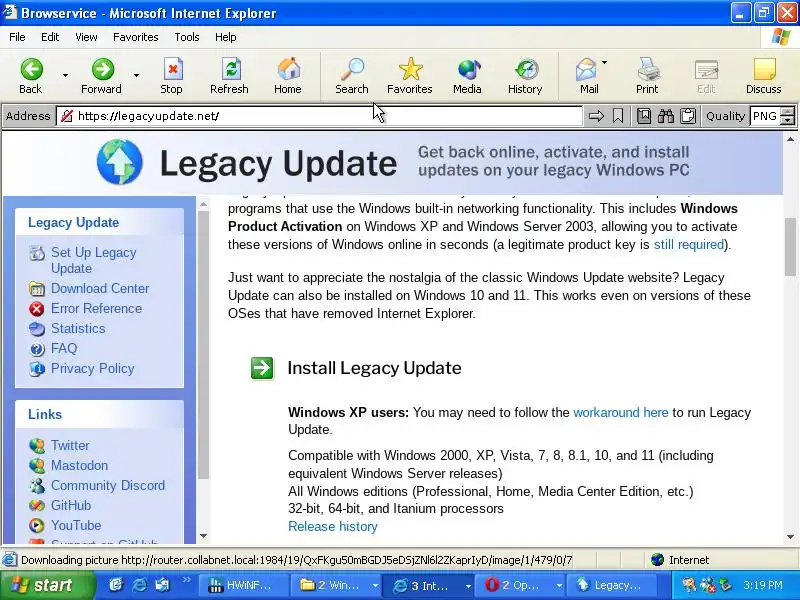Image resolution: width=800 pixels, height=600 pixels.
Task: Open the Search pane
Action: [x=352, y=76]
